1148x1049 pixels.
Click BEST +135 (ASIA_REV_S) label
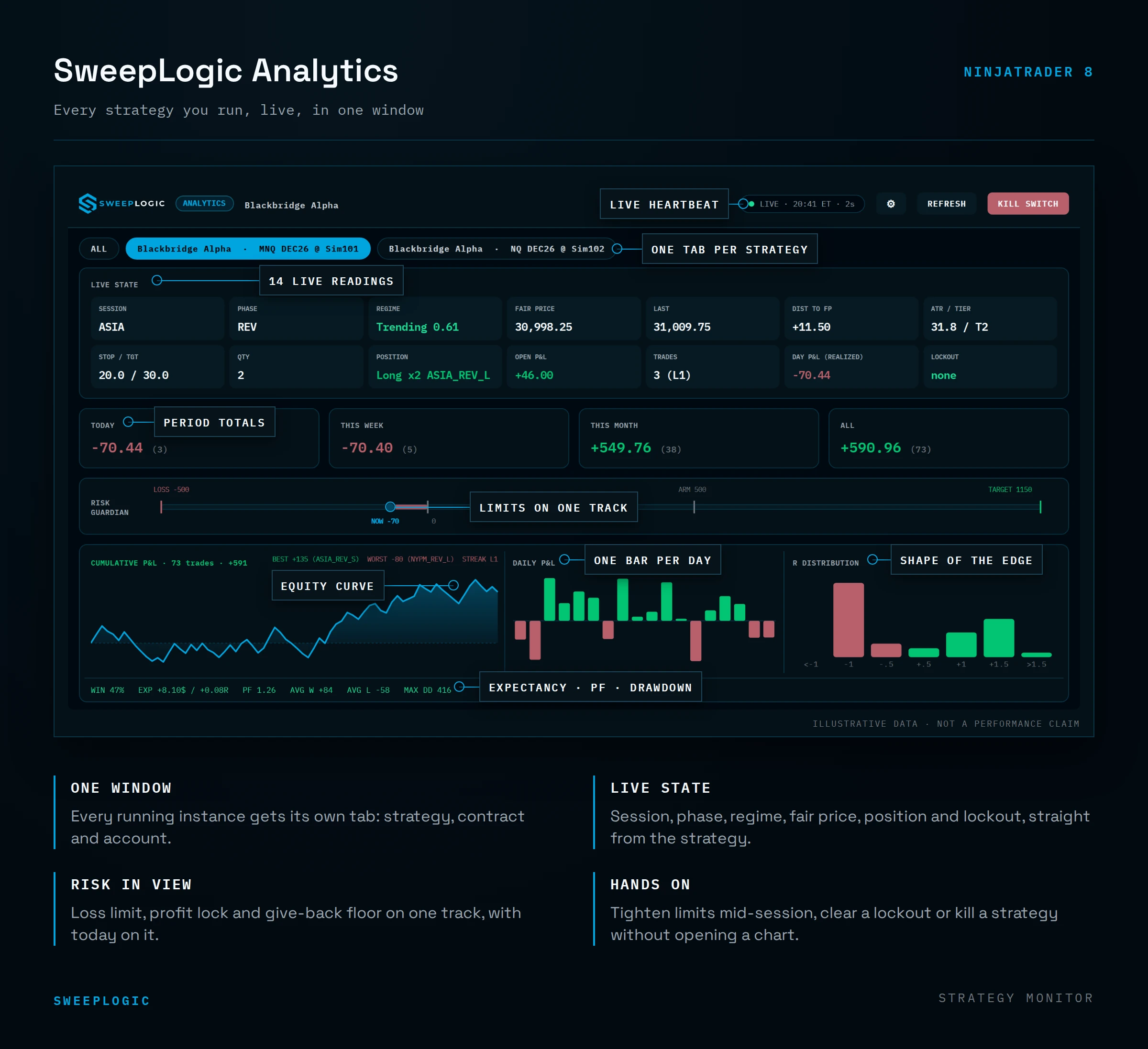(315, 559)
